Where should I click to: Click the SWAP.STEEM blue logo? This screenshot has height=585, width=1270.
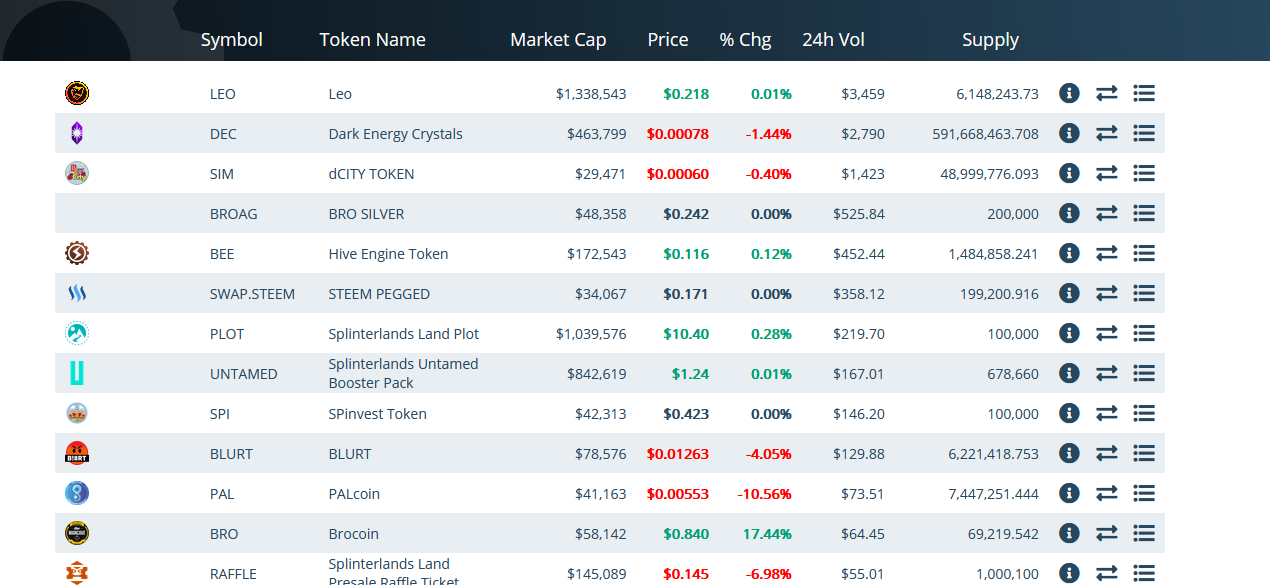(77, 293)
